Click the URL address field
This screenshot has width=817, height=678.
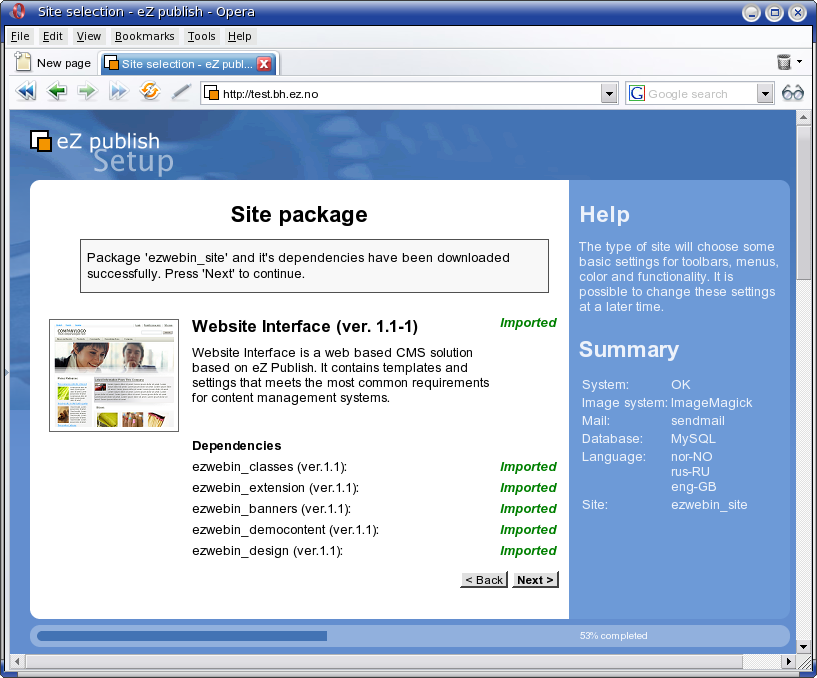410,94
